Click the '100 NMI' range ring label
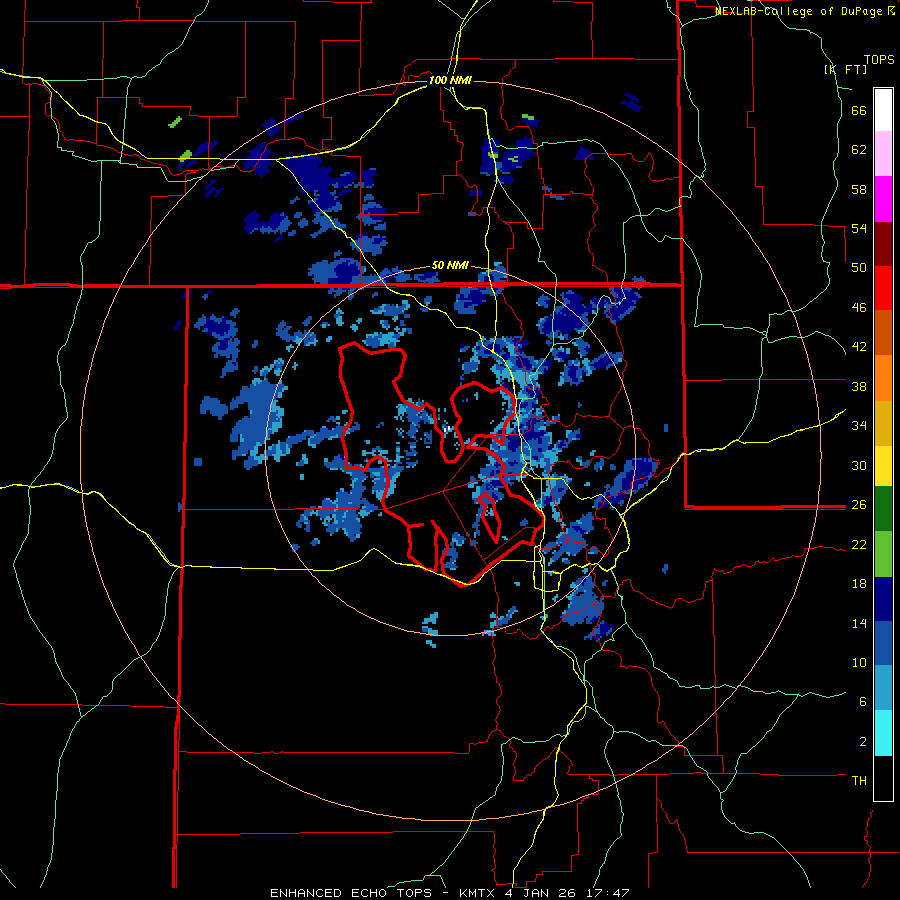 [x=450, y=80]
